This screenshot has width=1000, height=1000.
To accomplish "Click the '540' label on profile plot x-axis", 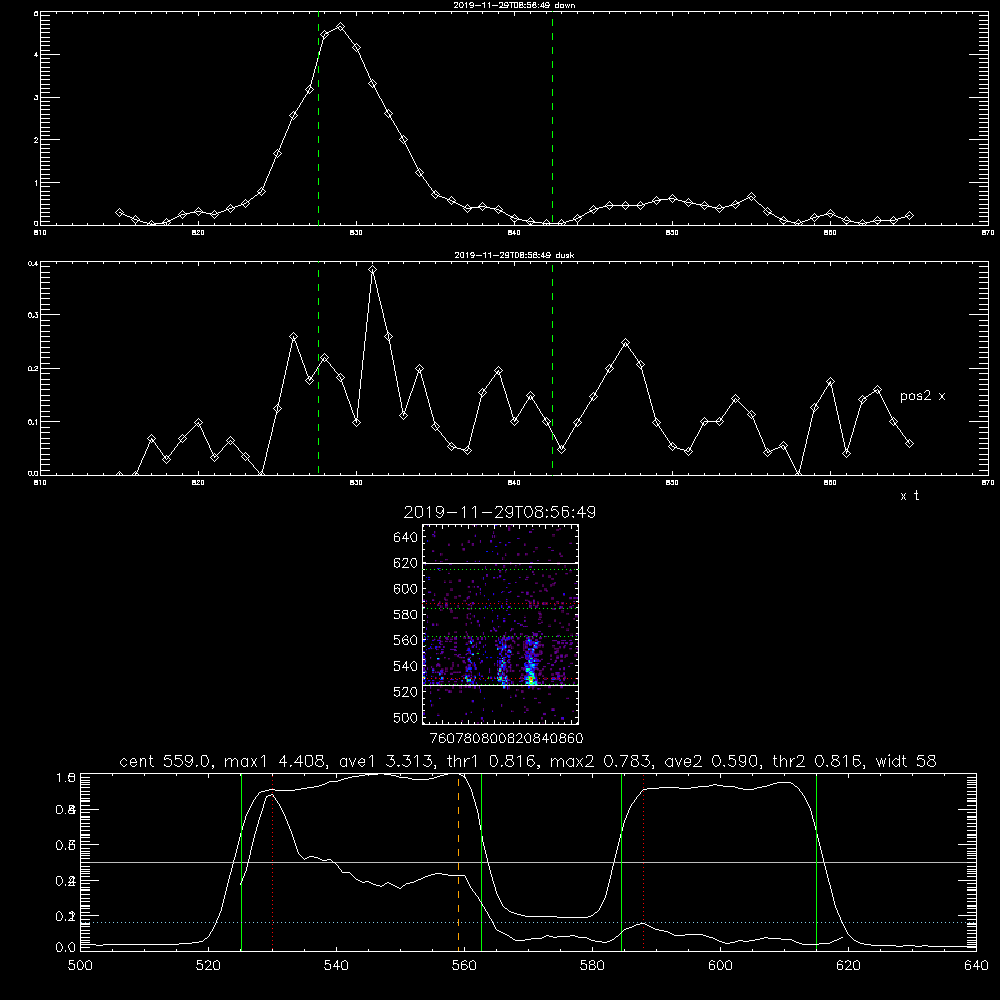I will click(x=336, y=966).
